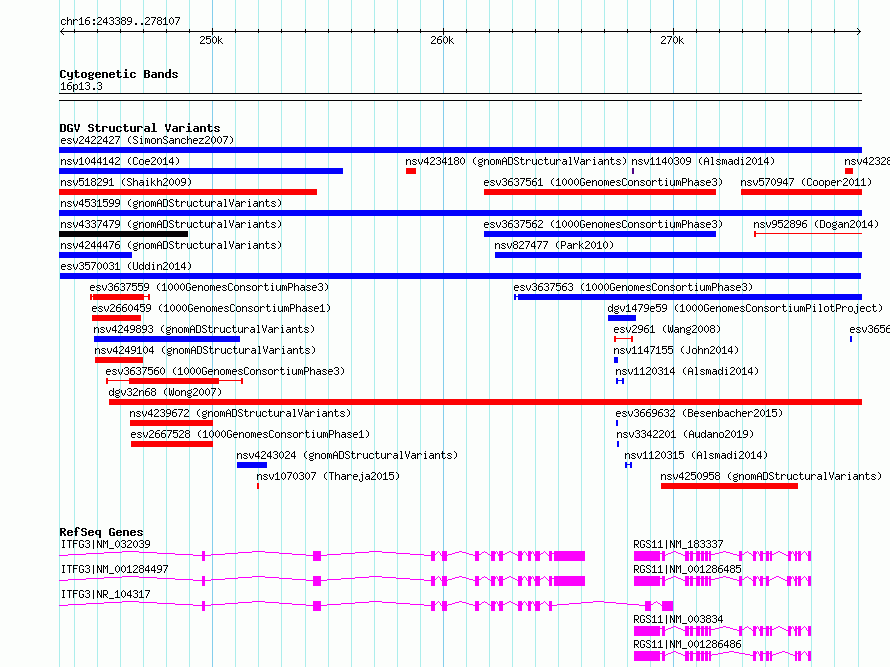Click the 270k ruler marker
The image size is (890, 667).
[x=672, y=41]
